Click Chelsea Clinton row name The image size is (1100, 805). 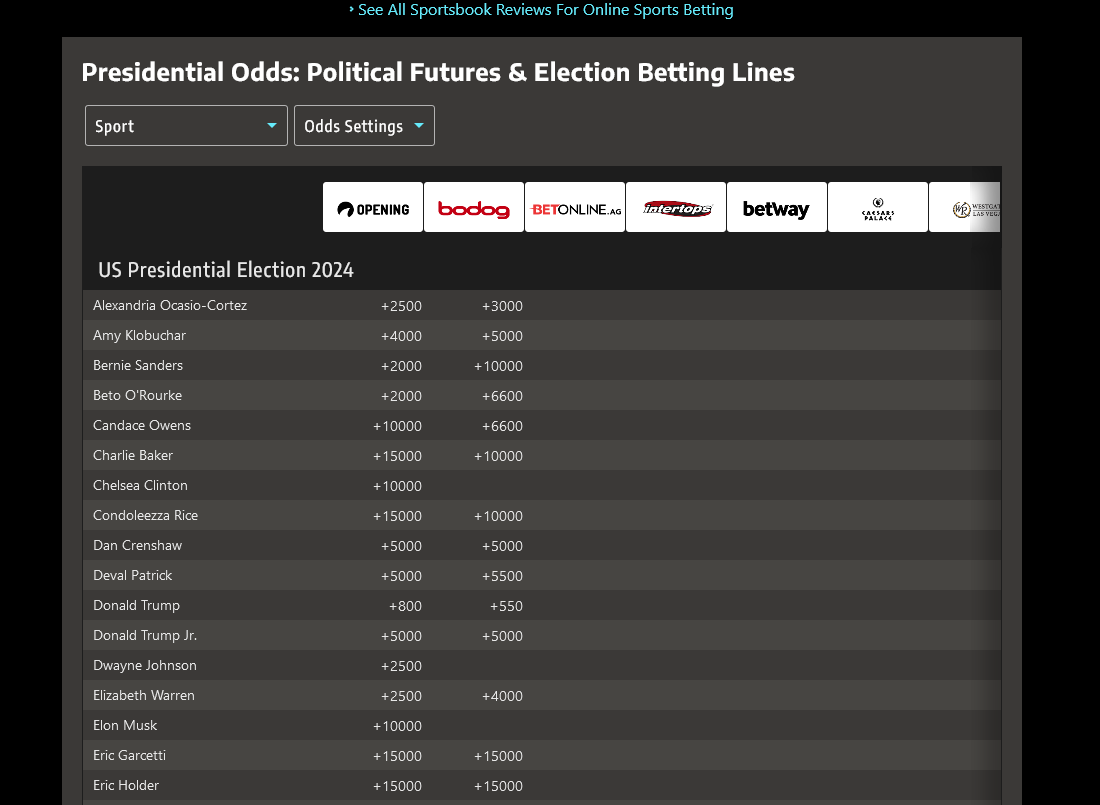(140, 486)
